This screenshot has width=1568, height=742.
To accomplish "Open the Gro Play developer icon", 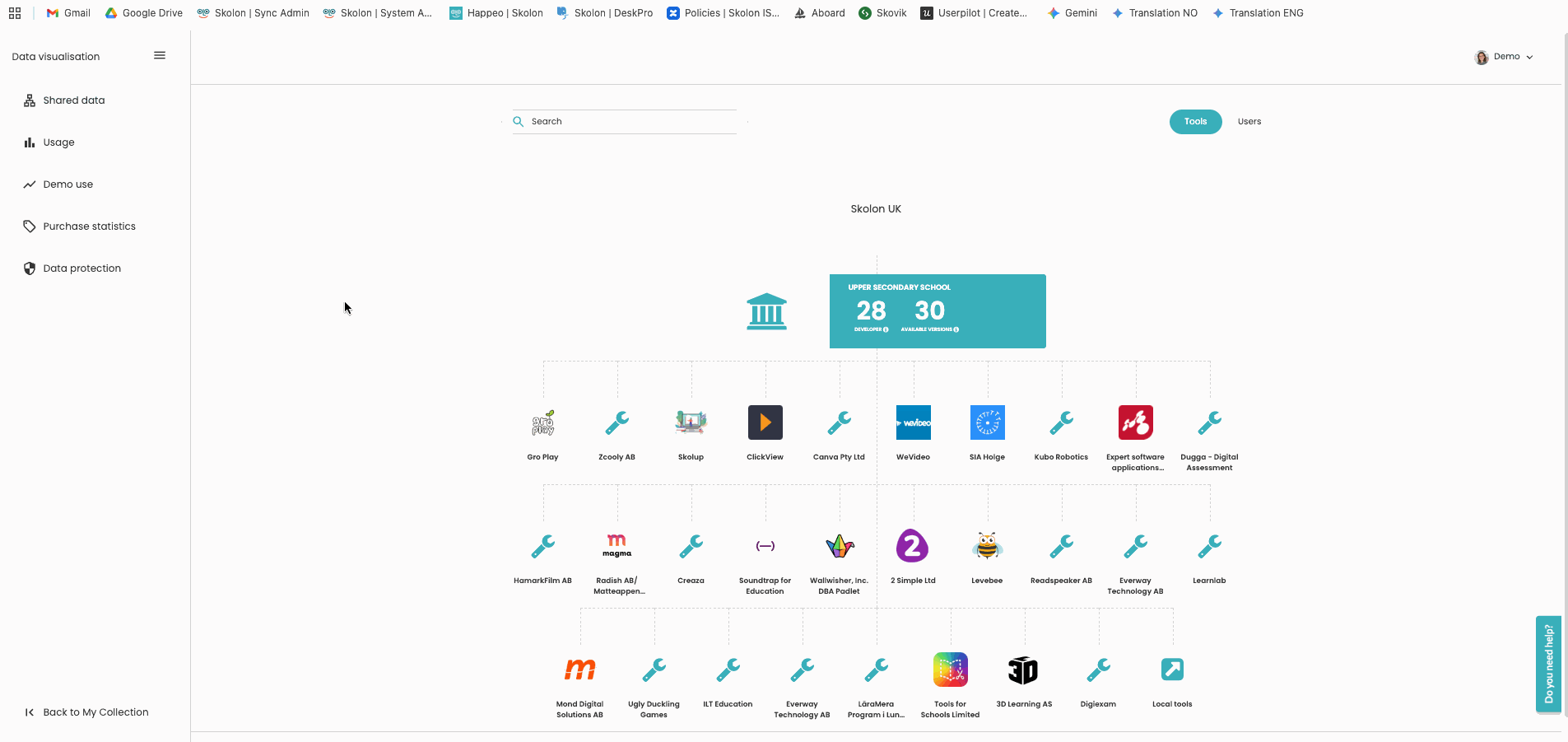I will (x=542, y=422).
